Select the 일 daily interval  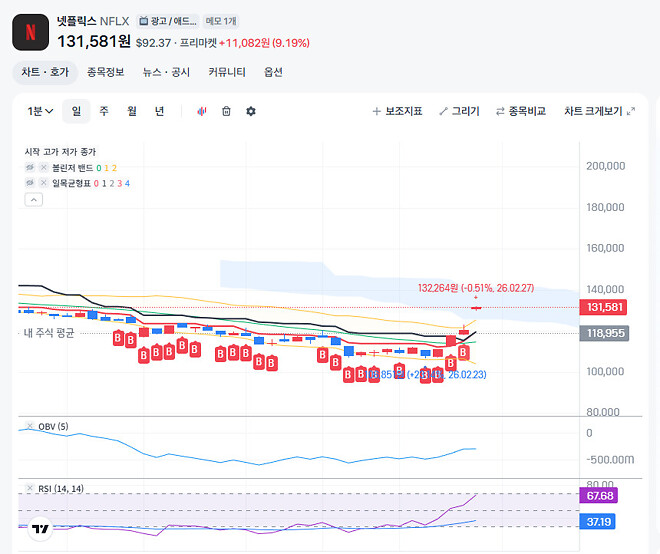pyautogui.click(x=76, y=111)
